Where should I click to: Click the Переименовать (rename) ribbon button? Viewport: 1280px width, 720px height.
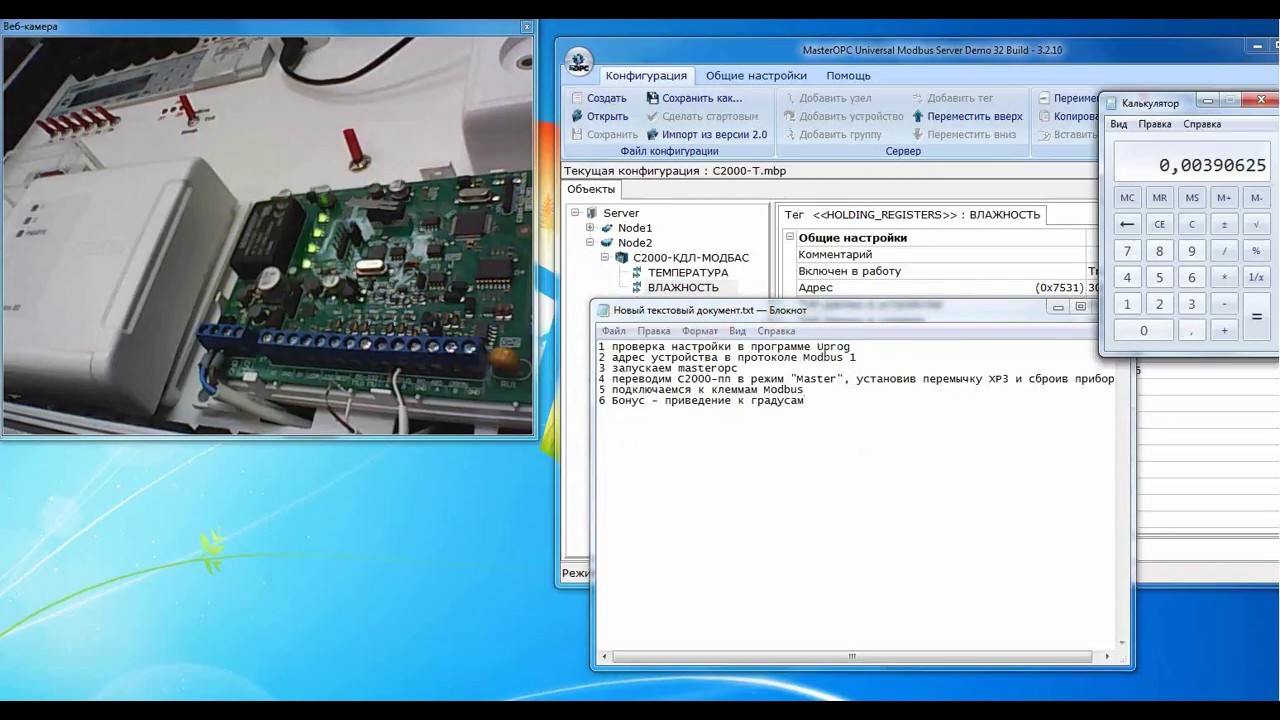pyautogui.click(x=1067, y=98)
